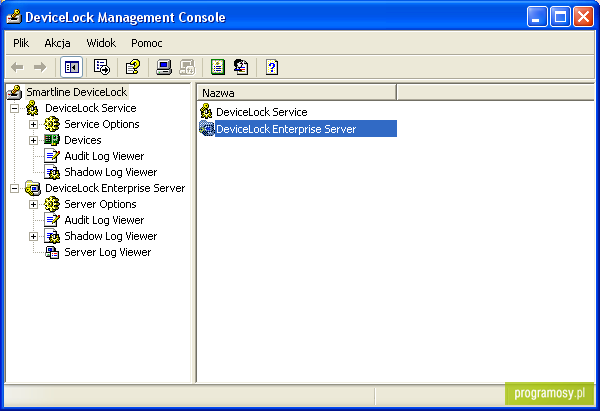
Task: Expand Shadow Log Viewer under Enterprise Server
Action: pyautogui.click(x=33, y=236)
